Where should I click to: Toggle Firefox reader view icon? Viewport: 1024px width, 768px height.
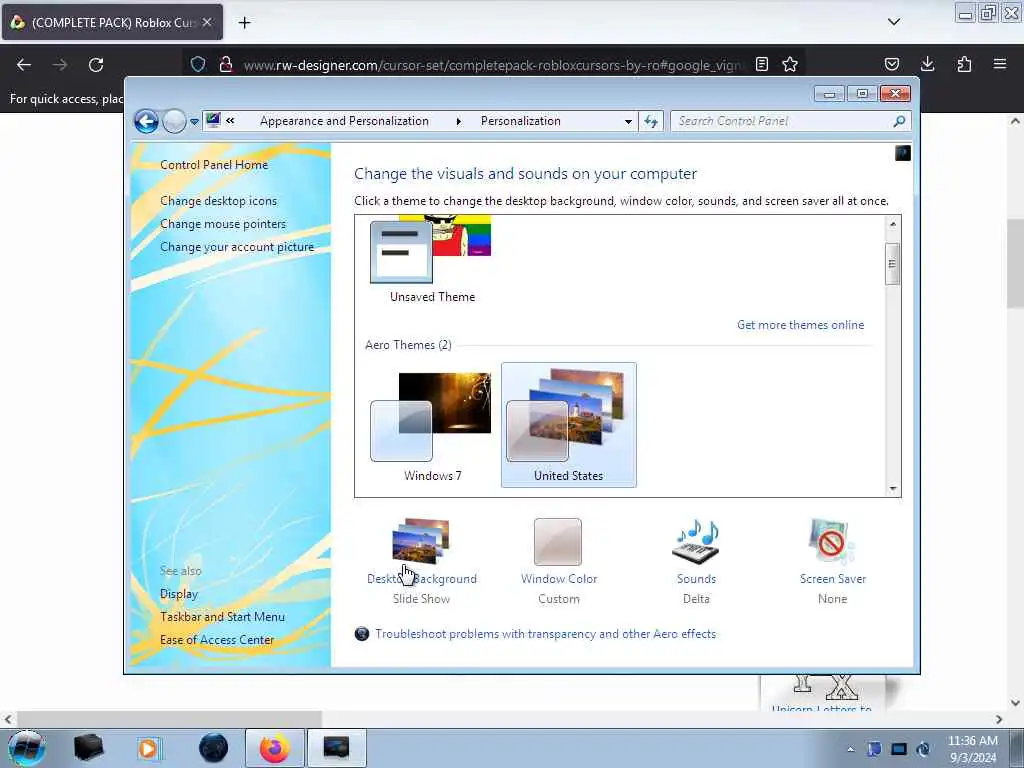click(761, 64)
